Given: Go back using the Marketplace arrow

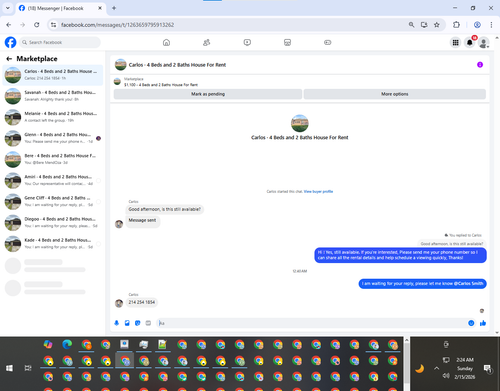Looking at the screenshot, I should click(x=9, y=59).
